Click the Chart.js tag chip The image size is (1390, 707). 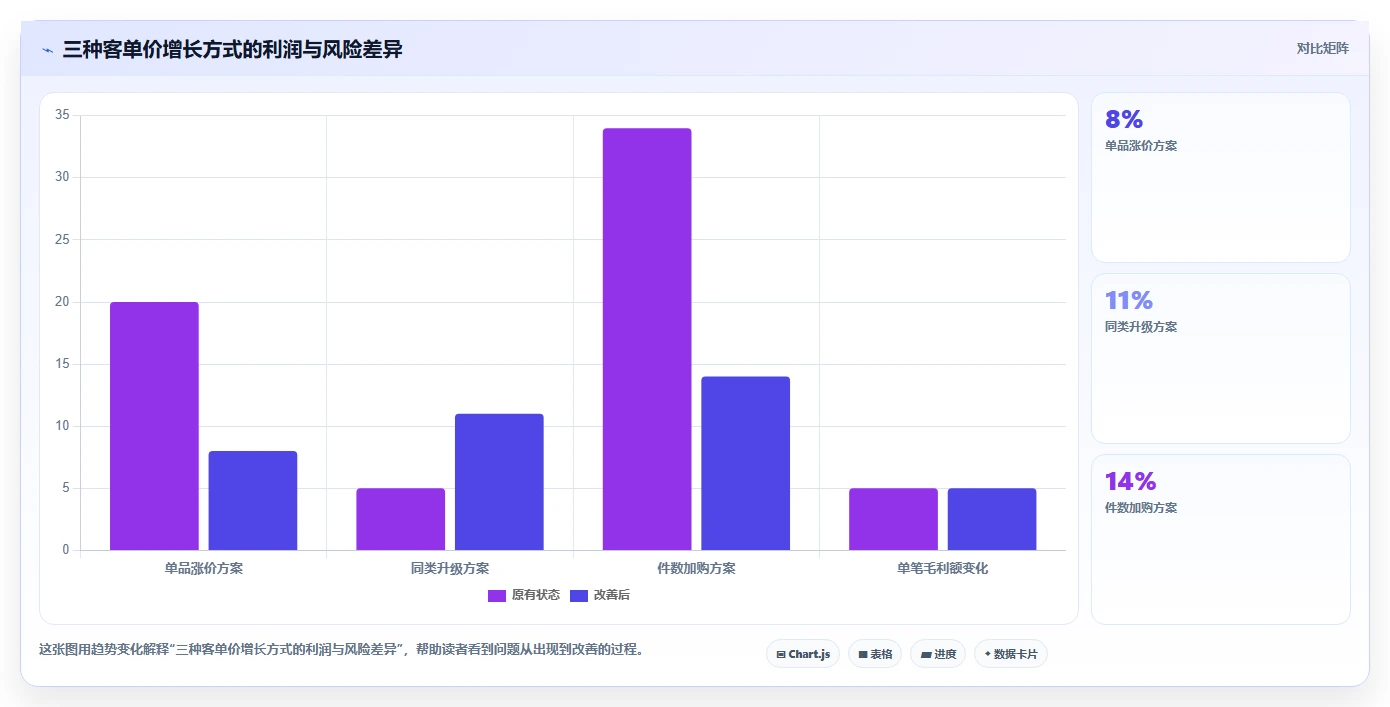(803, 654)
